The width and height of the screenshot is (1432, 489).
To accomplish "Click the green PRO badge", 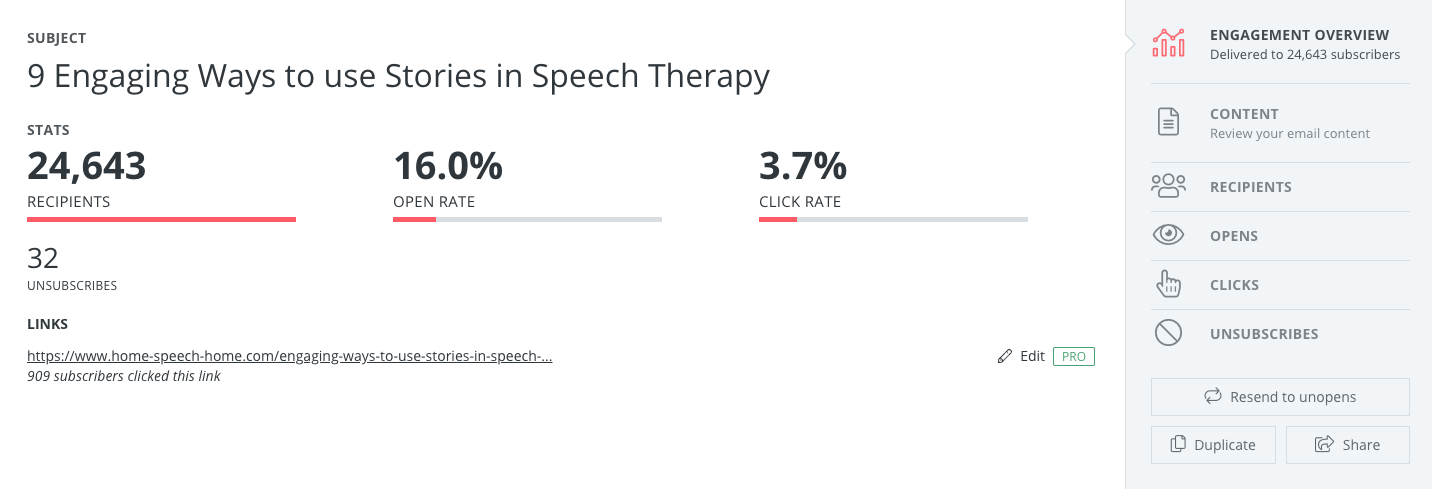I will coord(1074,356).
